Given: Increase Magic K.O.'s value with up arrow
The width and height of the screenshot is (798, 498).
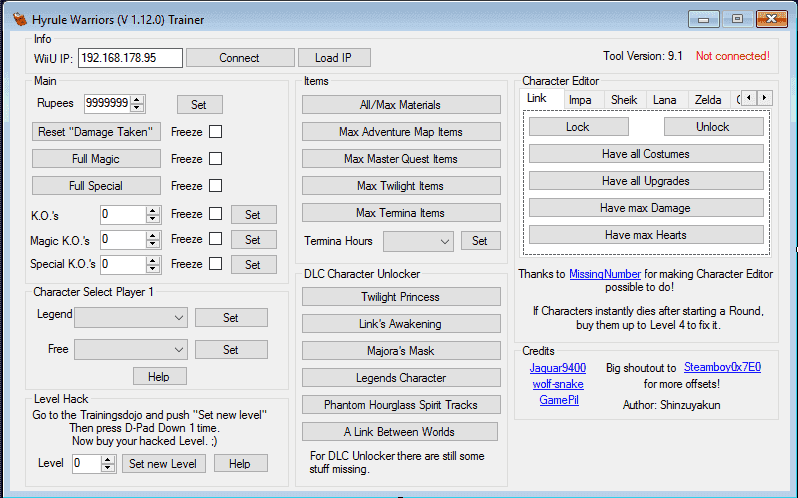Looking at the screenshot, I should click(x=153, y=235).
